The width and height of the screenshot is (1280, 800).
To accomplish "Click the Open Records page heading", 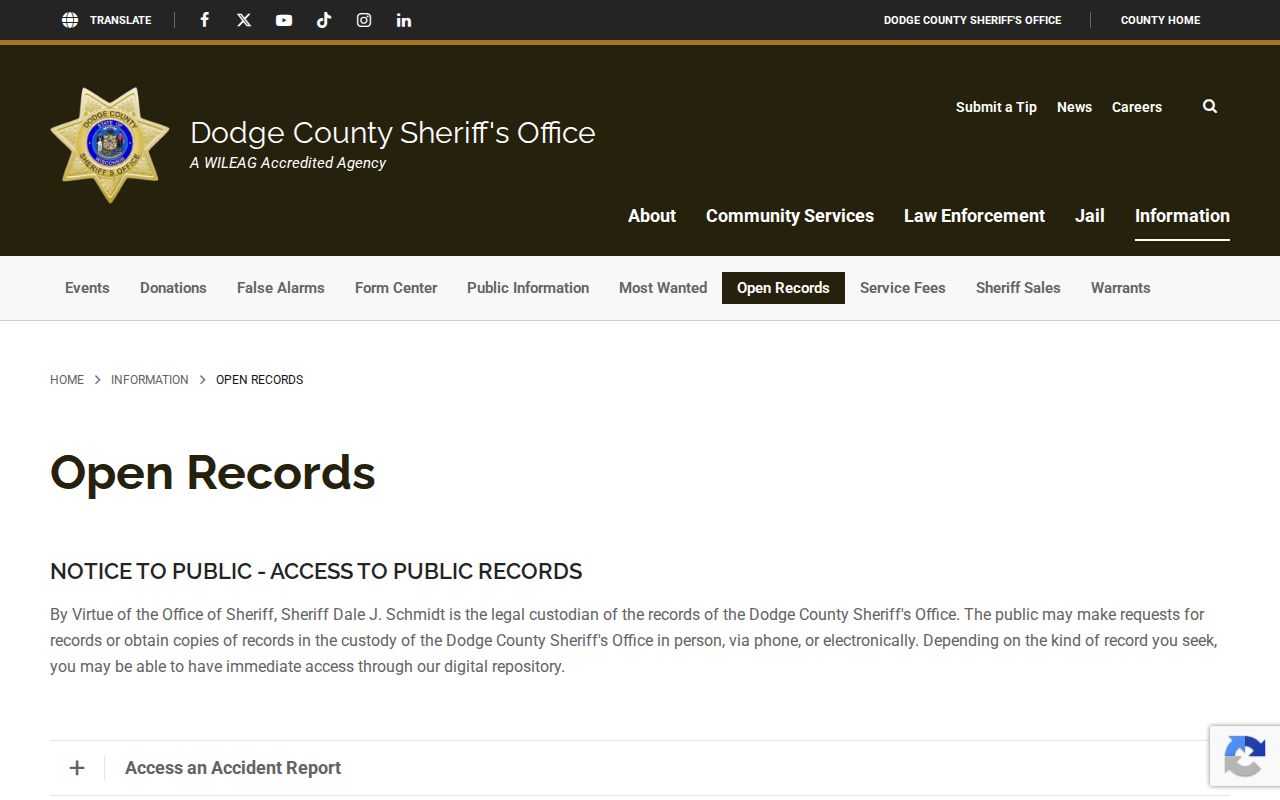I will [x=213, y=472].
